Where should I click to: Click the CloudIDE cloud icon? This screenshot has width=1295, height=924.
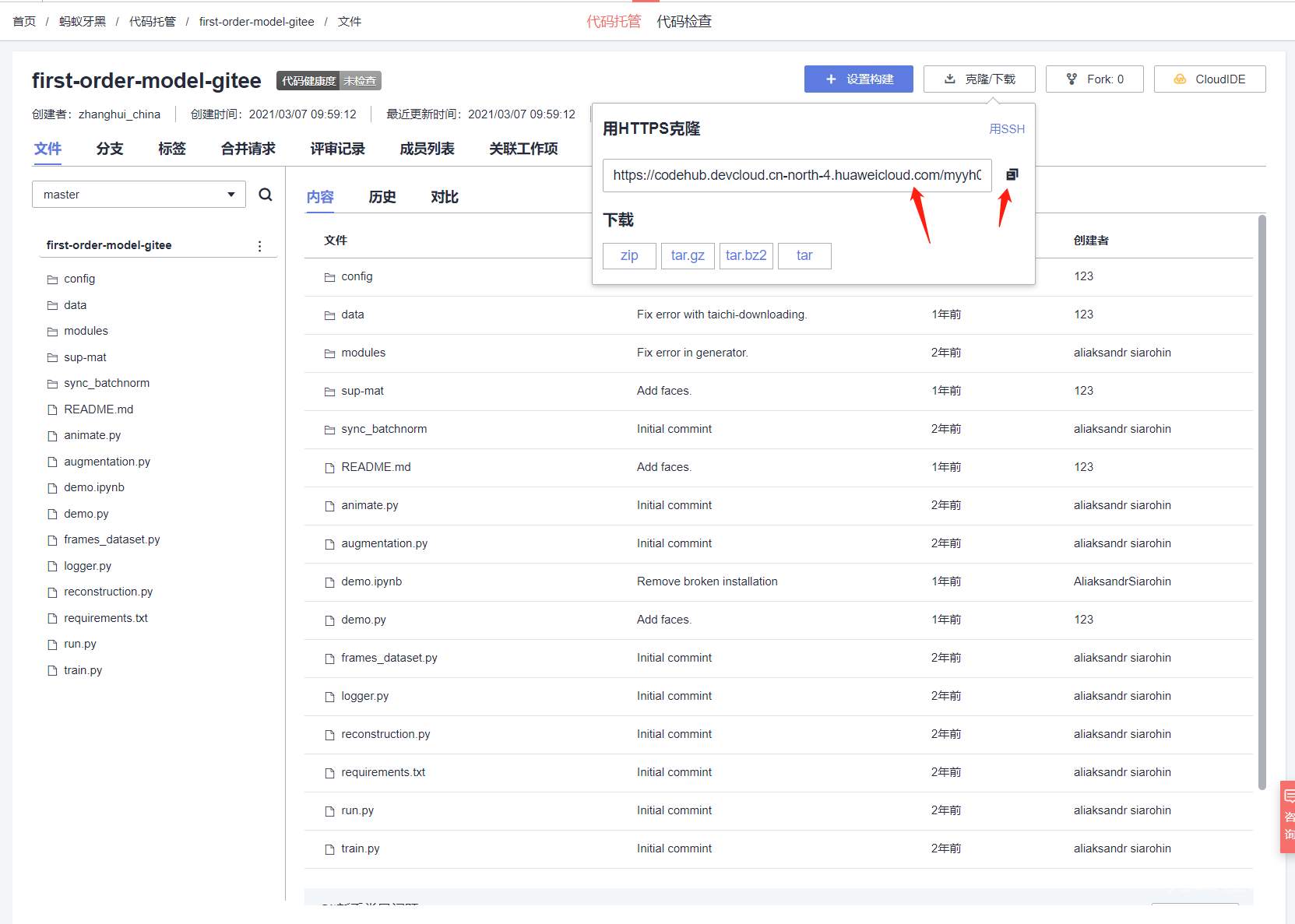tap(1180, 79)
